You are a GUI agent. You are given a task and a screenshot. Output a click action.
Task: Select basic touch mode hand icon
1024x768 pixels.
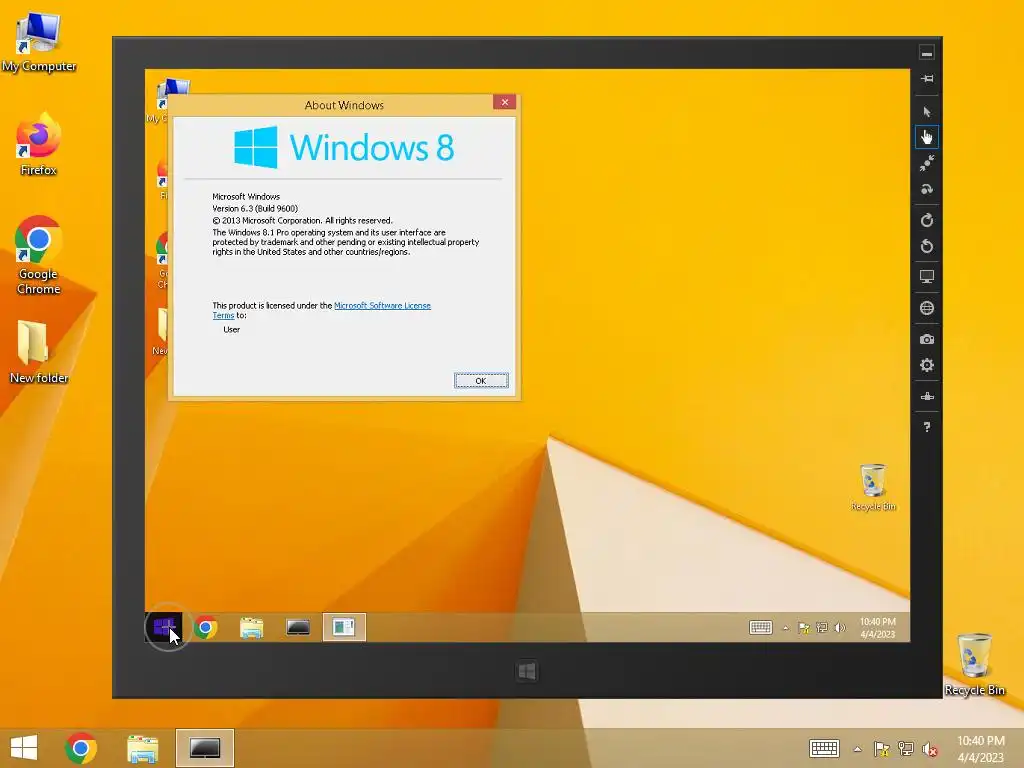927,137
